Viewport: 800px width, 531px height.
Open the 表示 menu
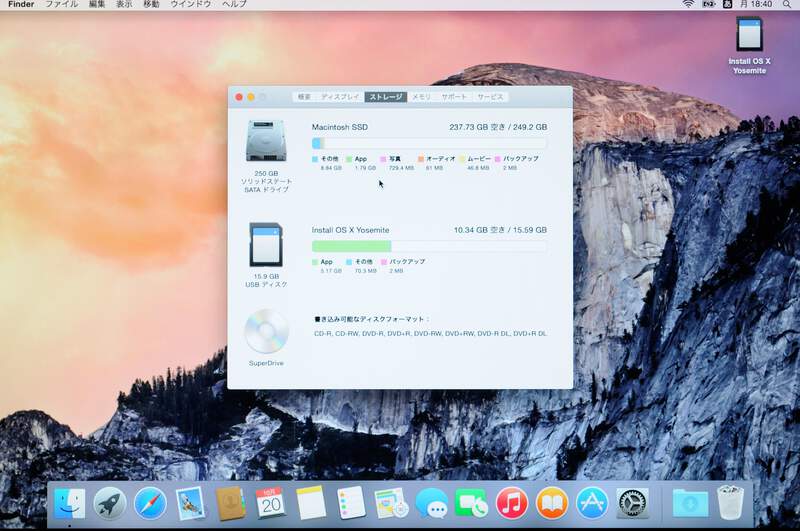pos(124,4)
